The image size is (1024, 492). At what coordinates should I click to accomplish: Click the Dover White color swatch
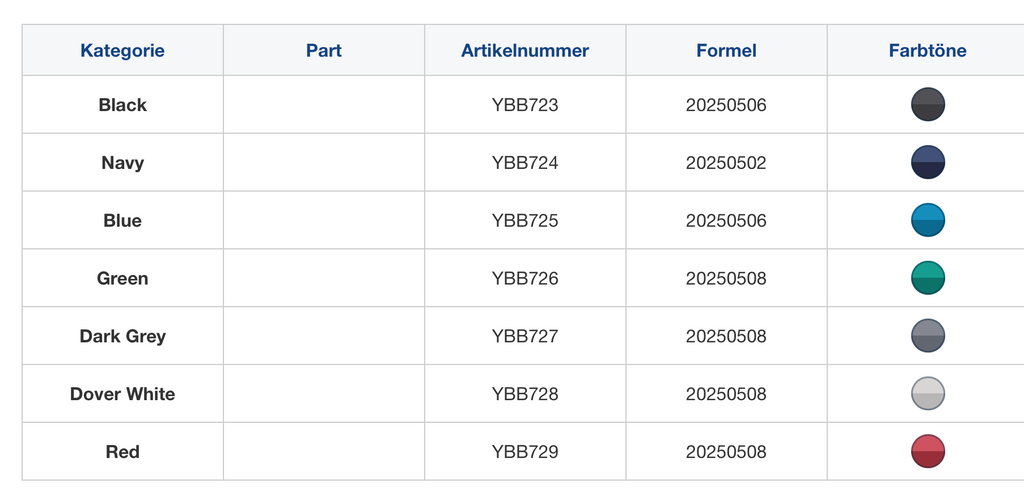pyautogui.click(x=928, y=394)
